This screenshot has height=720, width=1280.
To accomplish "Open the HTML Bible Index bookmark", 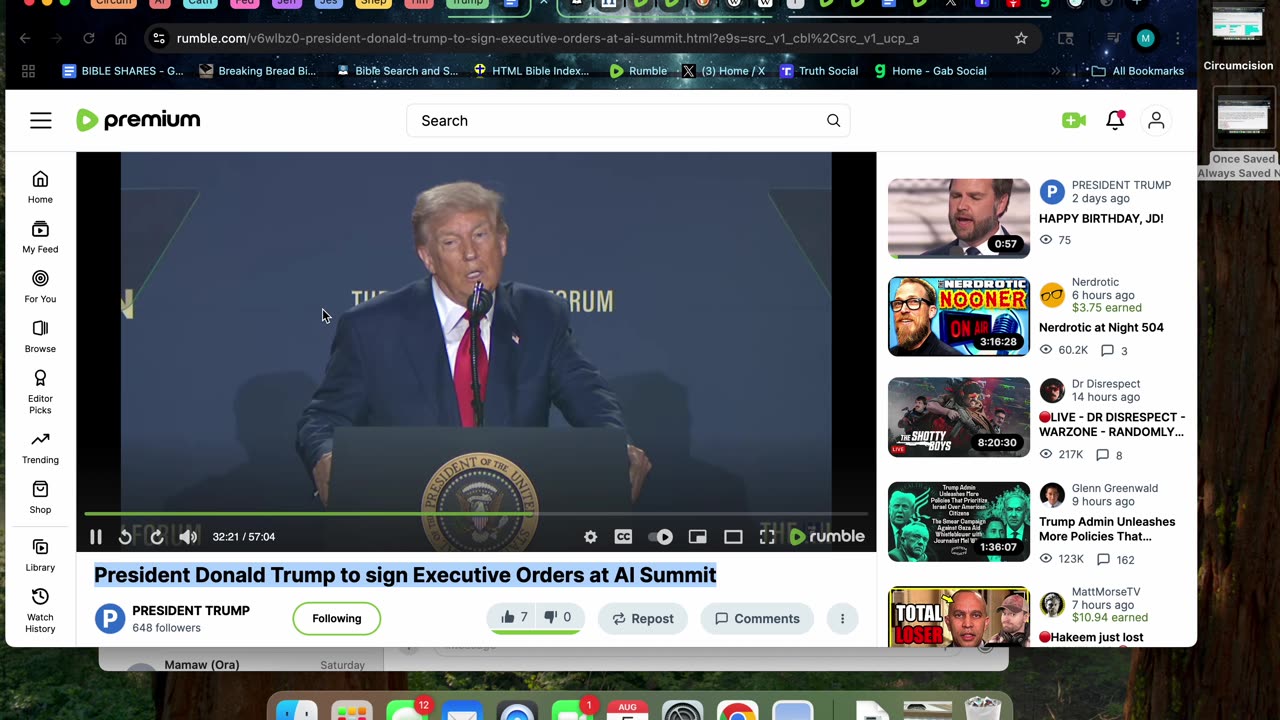I will 532,71.
